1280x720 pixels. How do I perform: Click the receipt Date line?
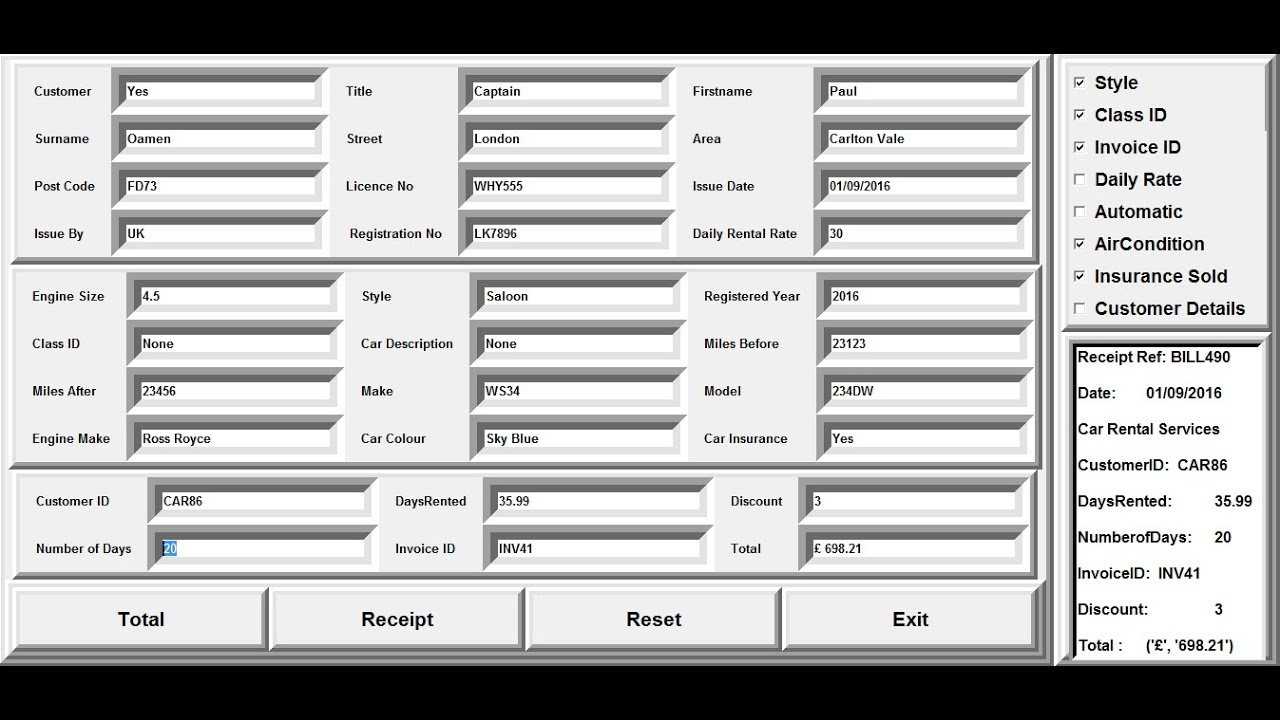click(1150, 393)
